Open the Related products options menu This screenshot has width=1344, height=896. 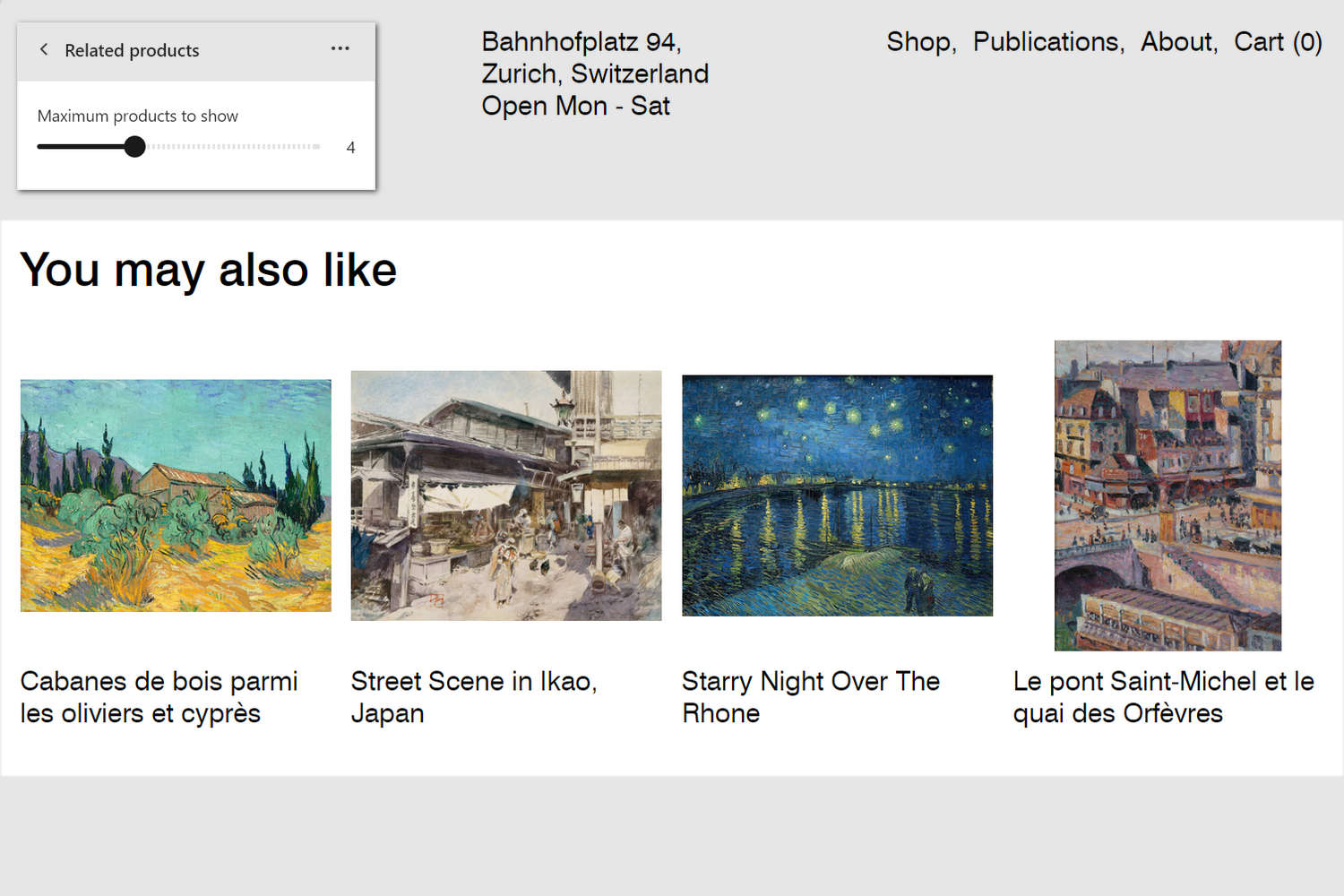click(340, 48)
